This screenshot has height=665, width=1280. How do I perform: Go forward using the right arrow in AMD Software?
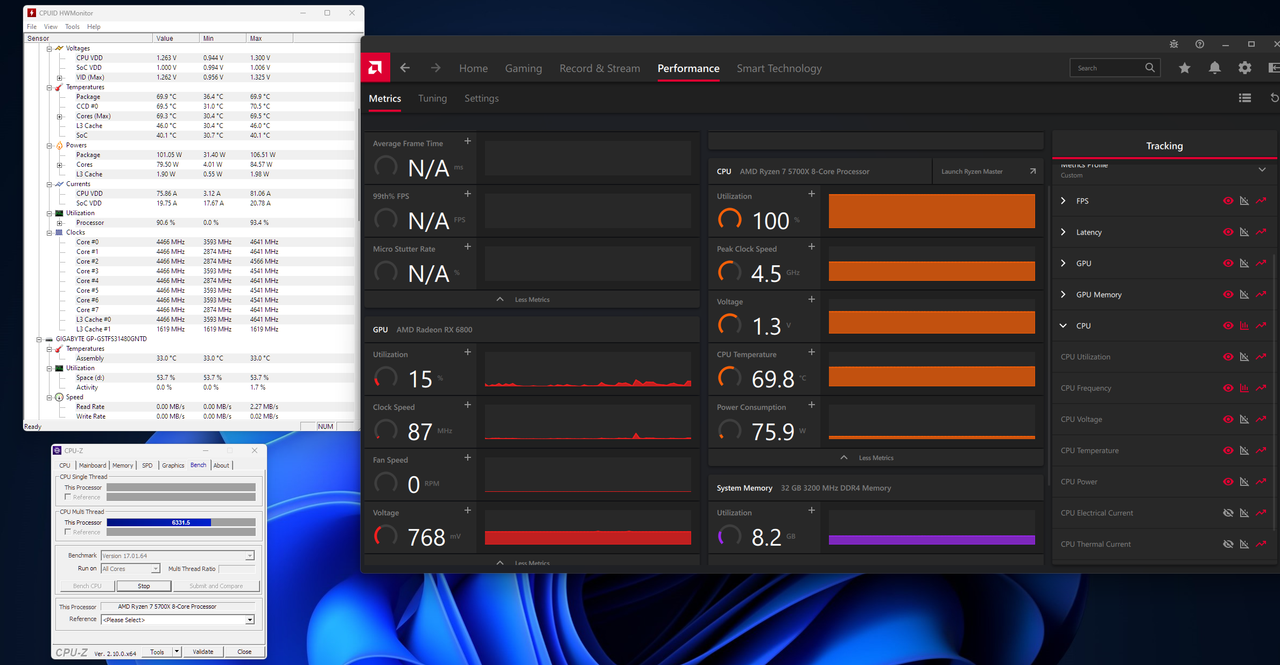435,68
